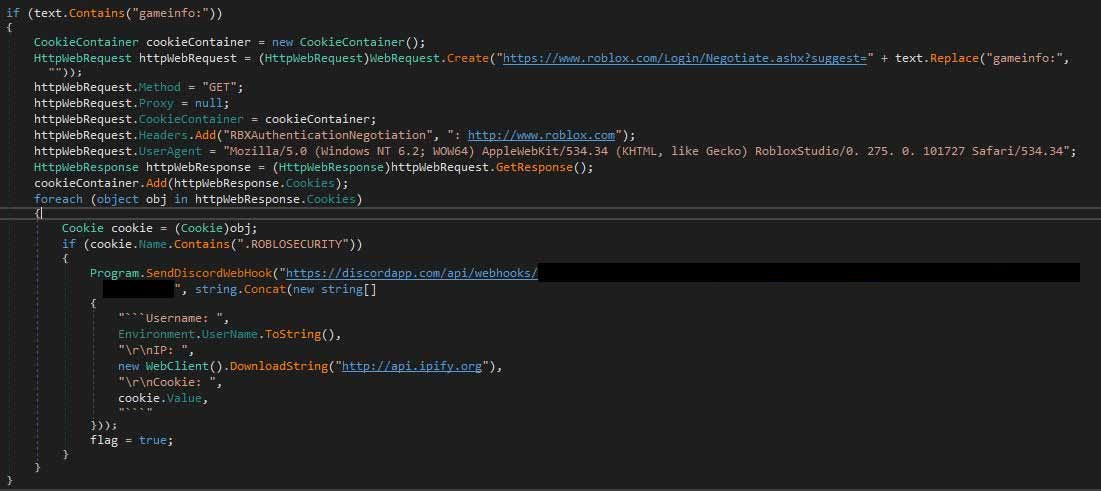This screenshot has width=1101, height=491.
Task: Select the foreach keyword
Action: coord(58,199)
